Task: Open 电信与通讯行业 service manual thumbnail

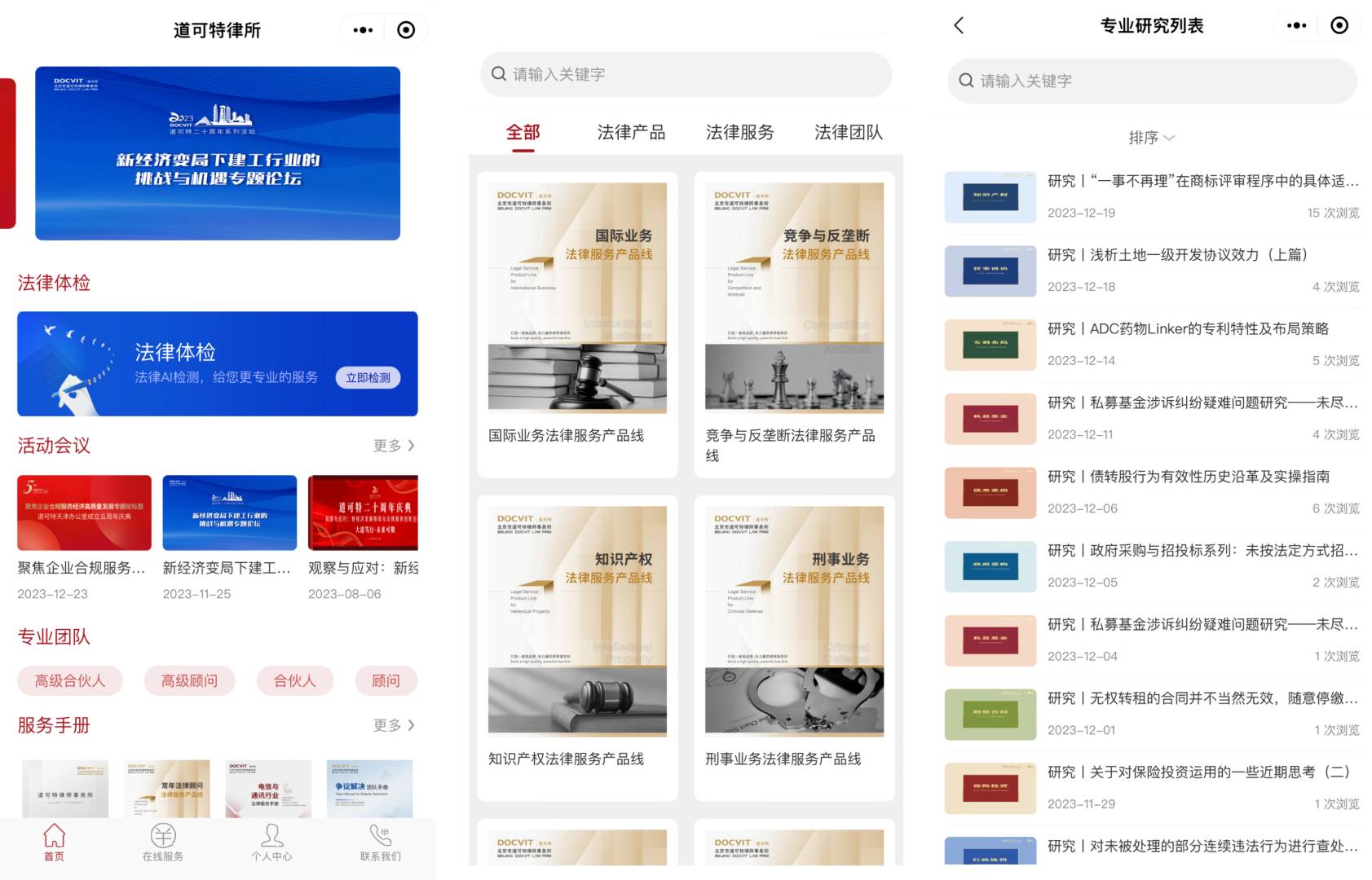Action: pyautogui.click(x=268, y=789)
